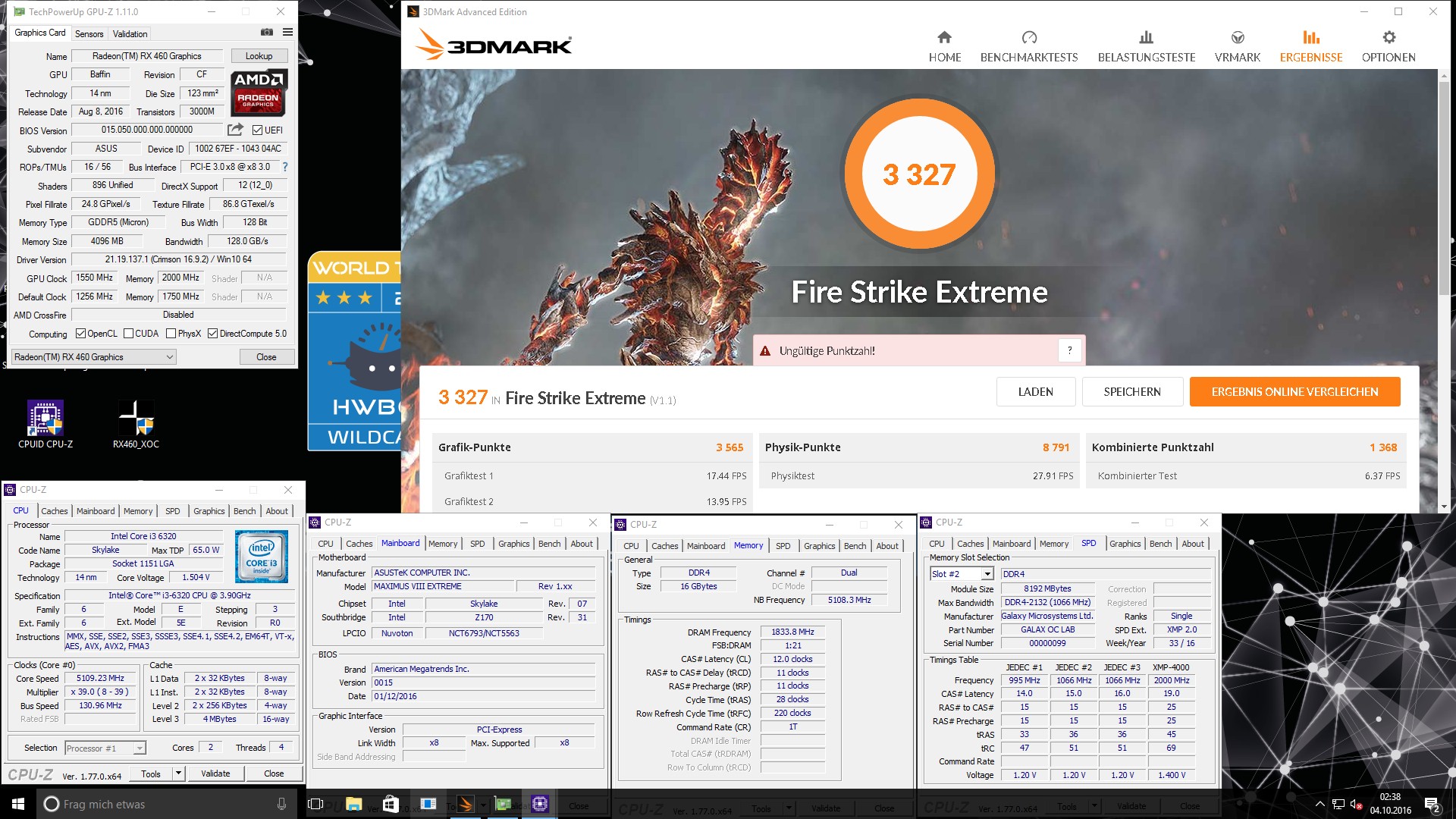Open File Explorer from taskbar

coord(353,804)
